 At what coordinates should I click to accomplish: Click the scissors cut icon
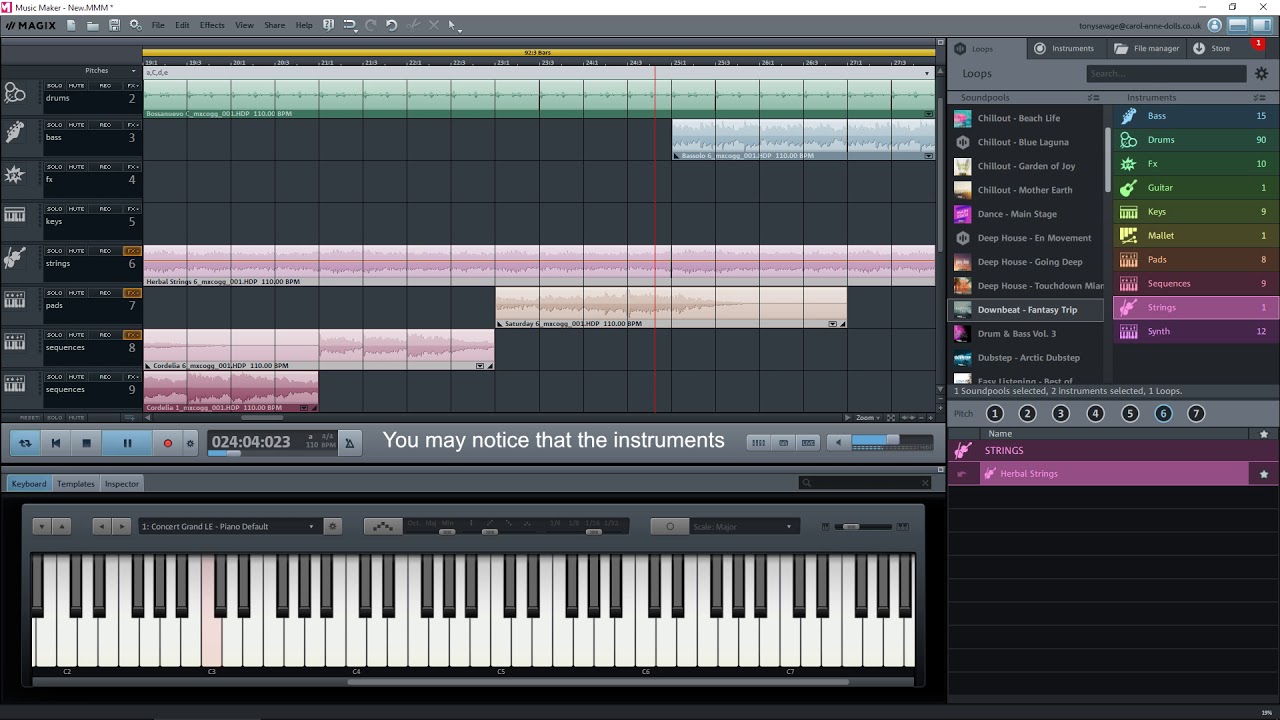[x=414, y=25]
